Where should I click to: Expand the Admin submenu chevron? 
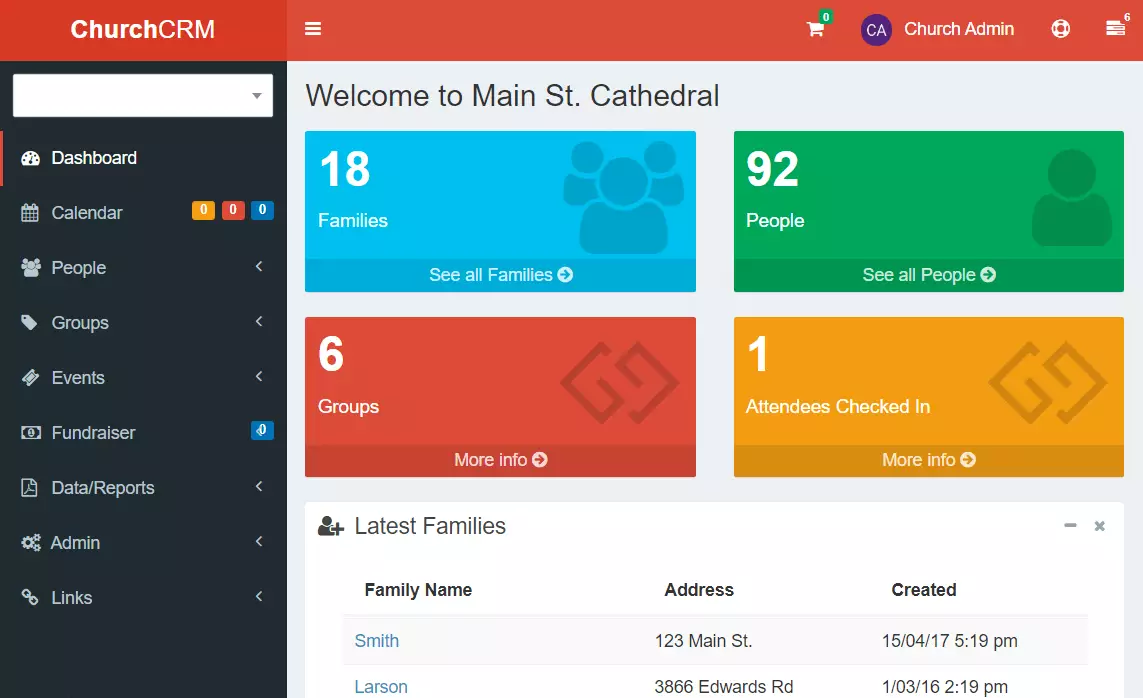coord(259,541)
